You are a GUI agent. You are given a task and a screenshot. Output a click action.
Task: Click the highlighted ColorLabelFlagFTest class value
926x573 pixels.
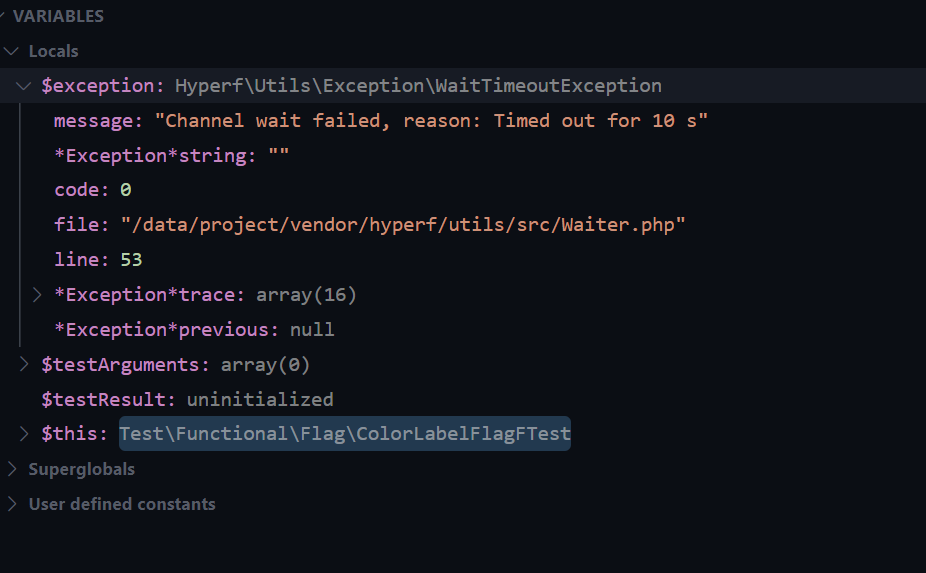(x=345, y=434)
